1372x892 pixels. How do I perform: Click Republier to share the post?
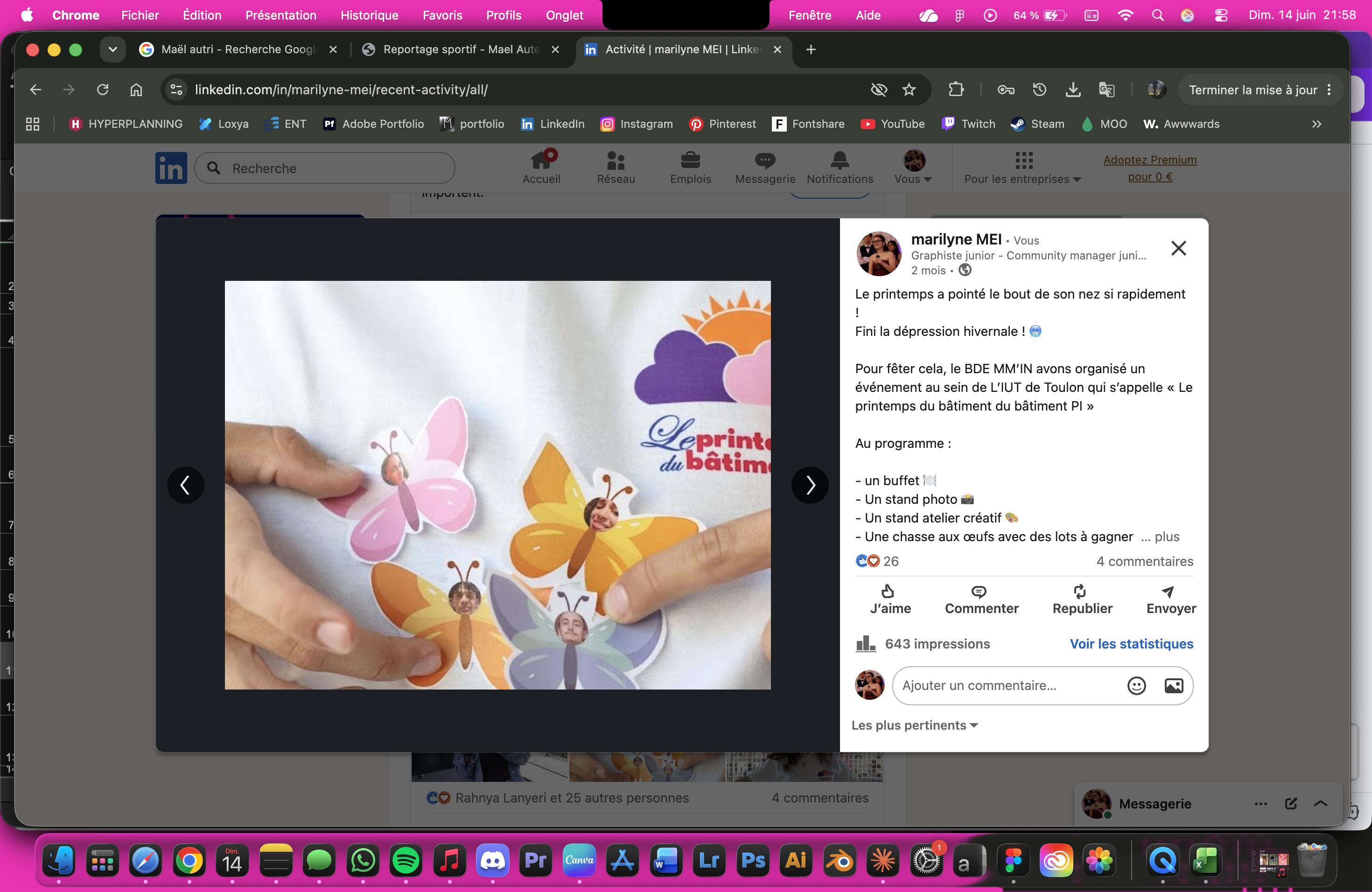[1082, 600]
